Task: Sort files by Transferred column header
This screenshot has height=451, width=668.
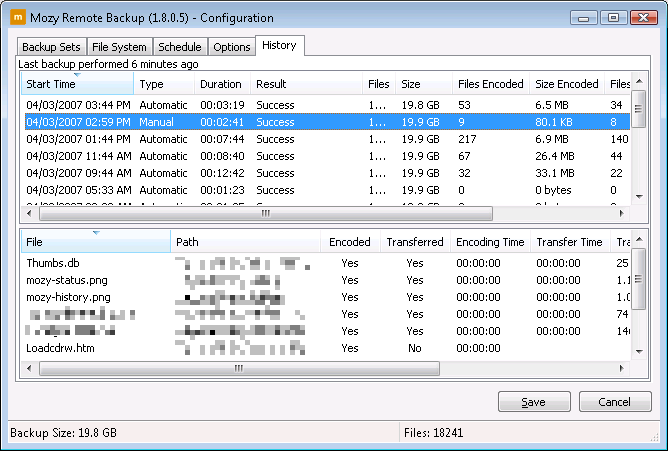Action: 414,242
